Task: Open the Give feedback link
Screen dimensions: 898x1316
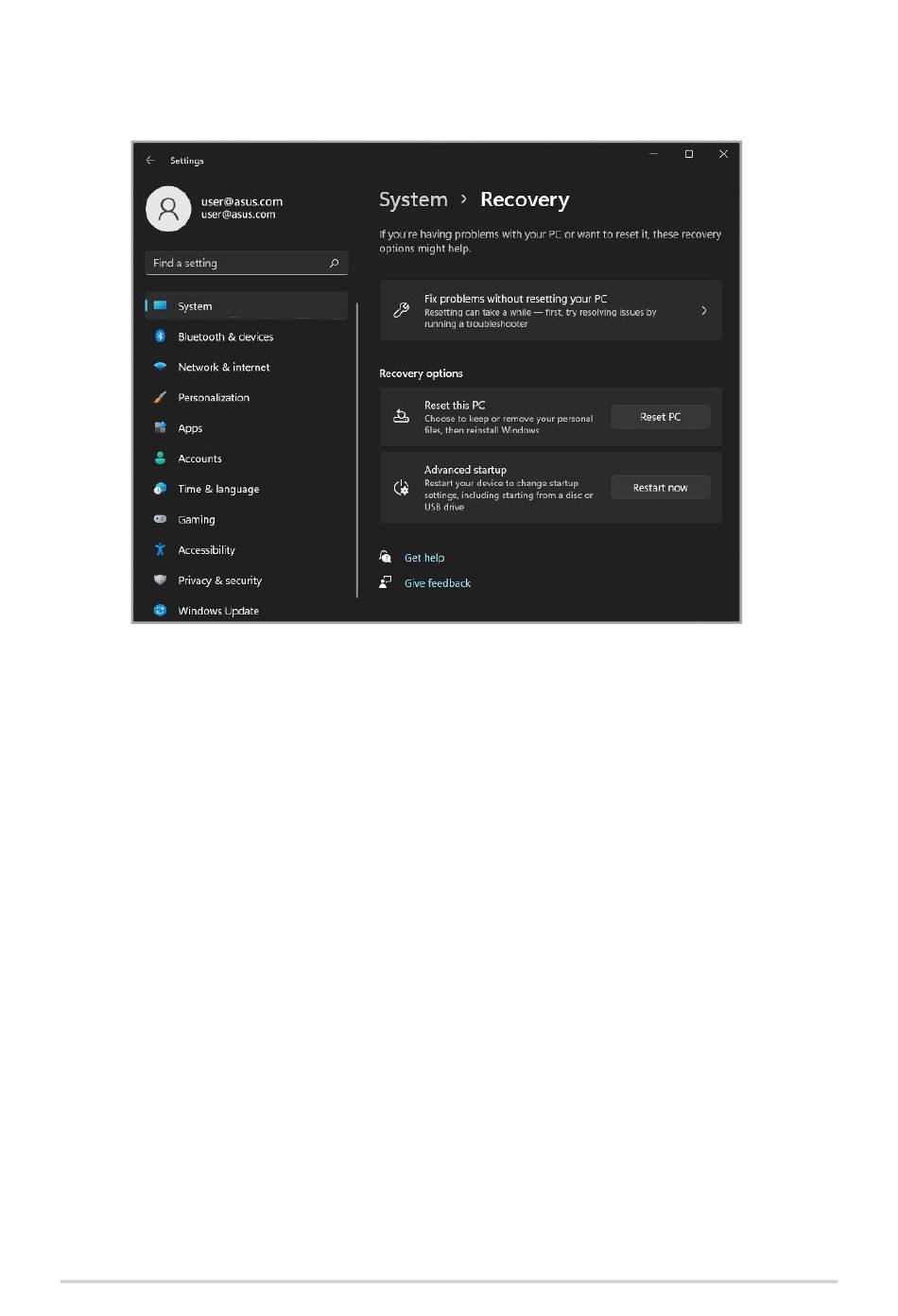Action: coord(438,583)
